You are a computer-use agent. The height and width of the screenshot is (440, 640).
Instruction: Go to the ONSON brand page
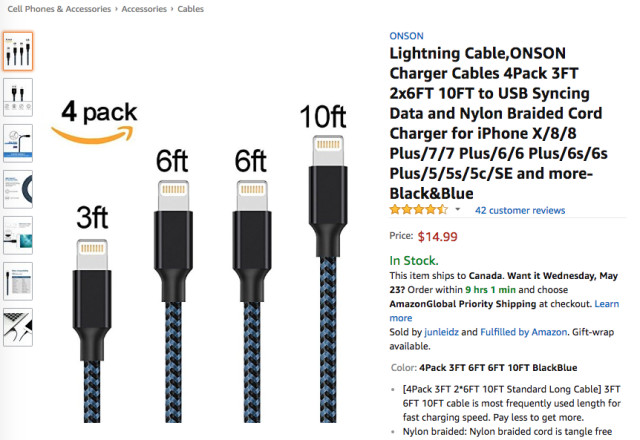(x=405, y=34)
